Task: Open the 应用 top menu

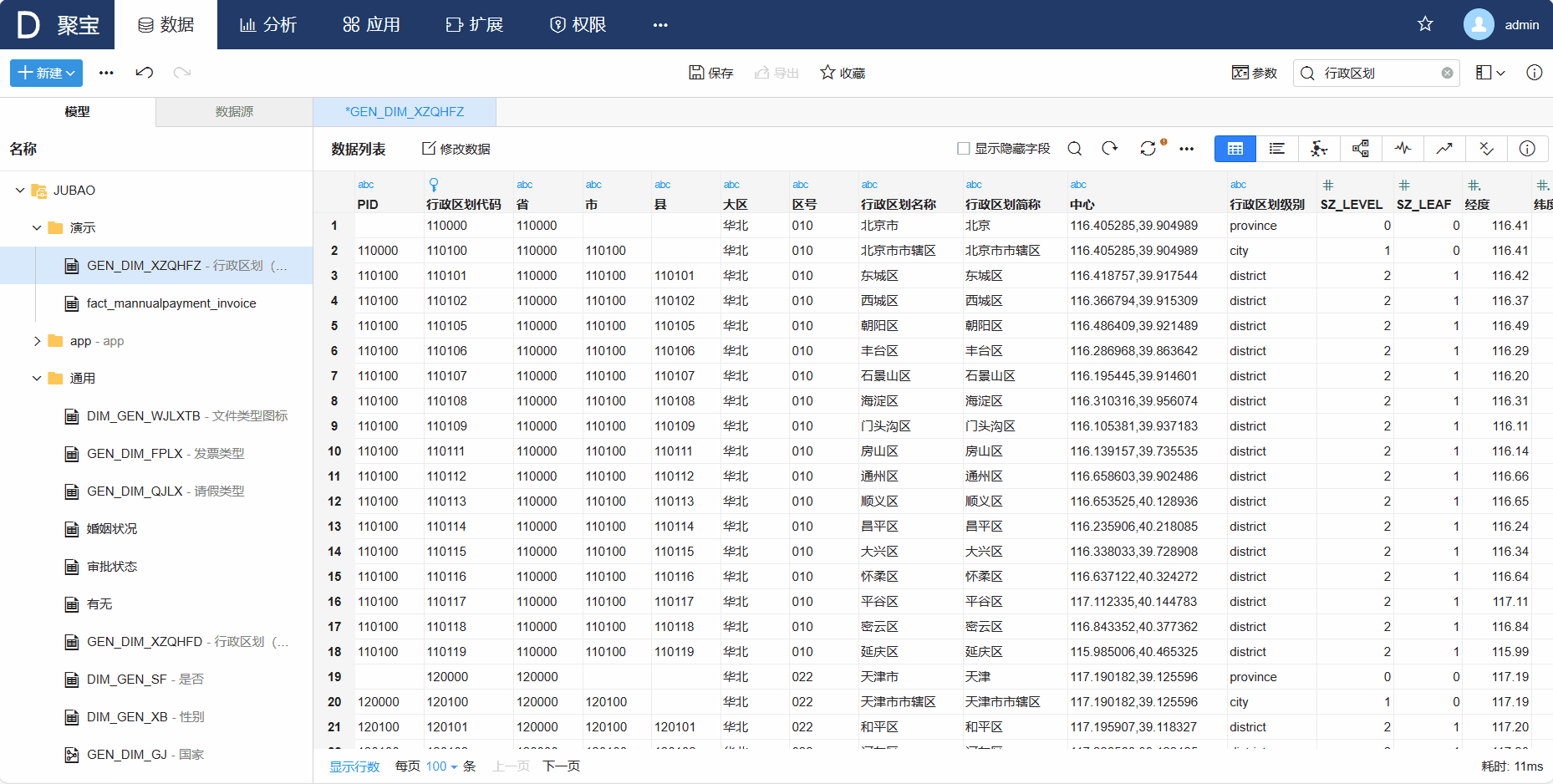Action: point(371,25)
